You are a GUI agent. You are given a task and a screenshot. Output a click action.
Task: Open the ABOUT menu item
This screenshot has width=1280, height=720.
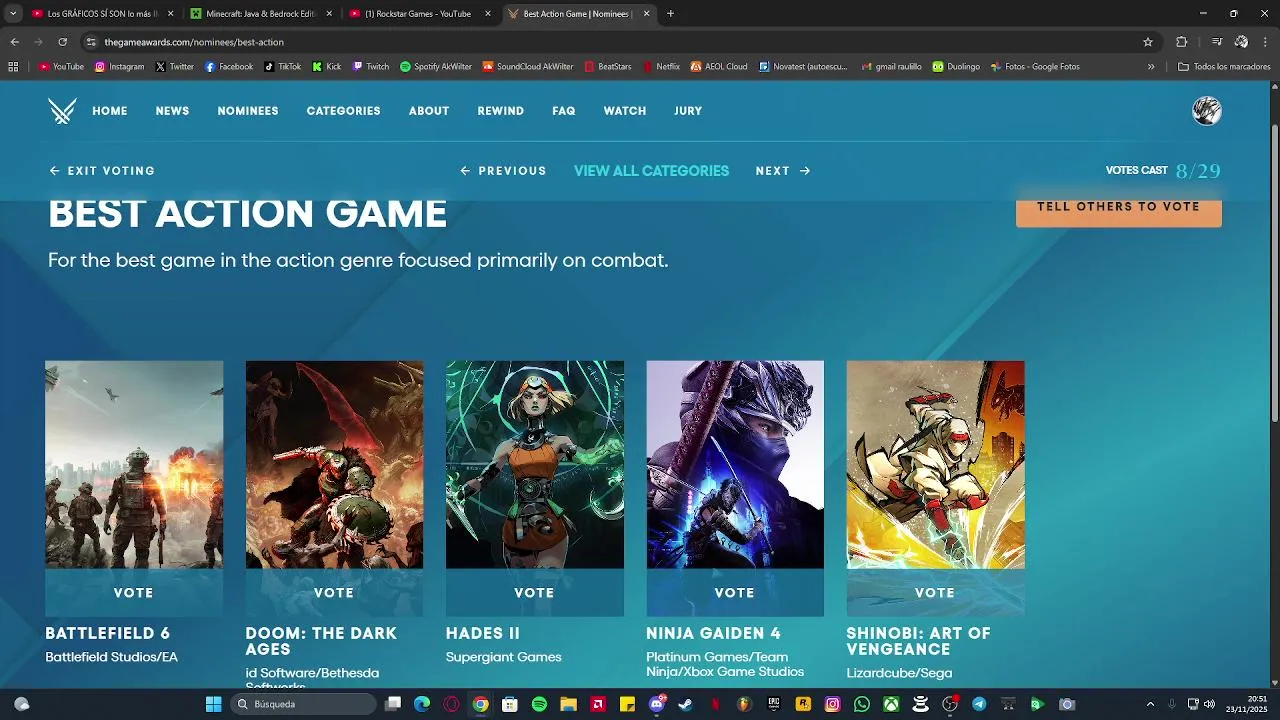click(x=429, y=111)
